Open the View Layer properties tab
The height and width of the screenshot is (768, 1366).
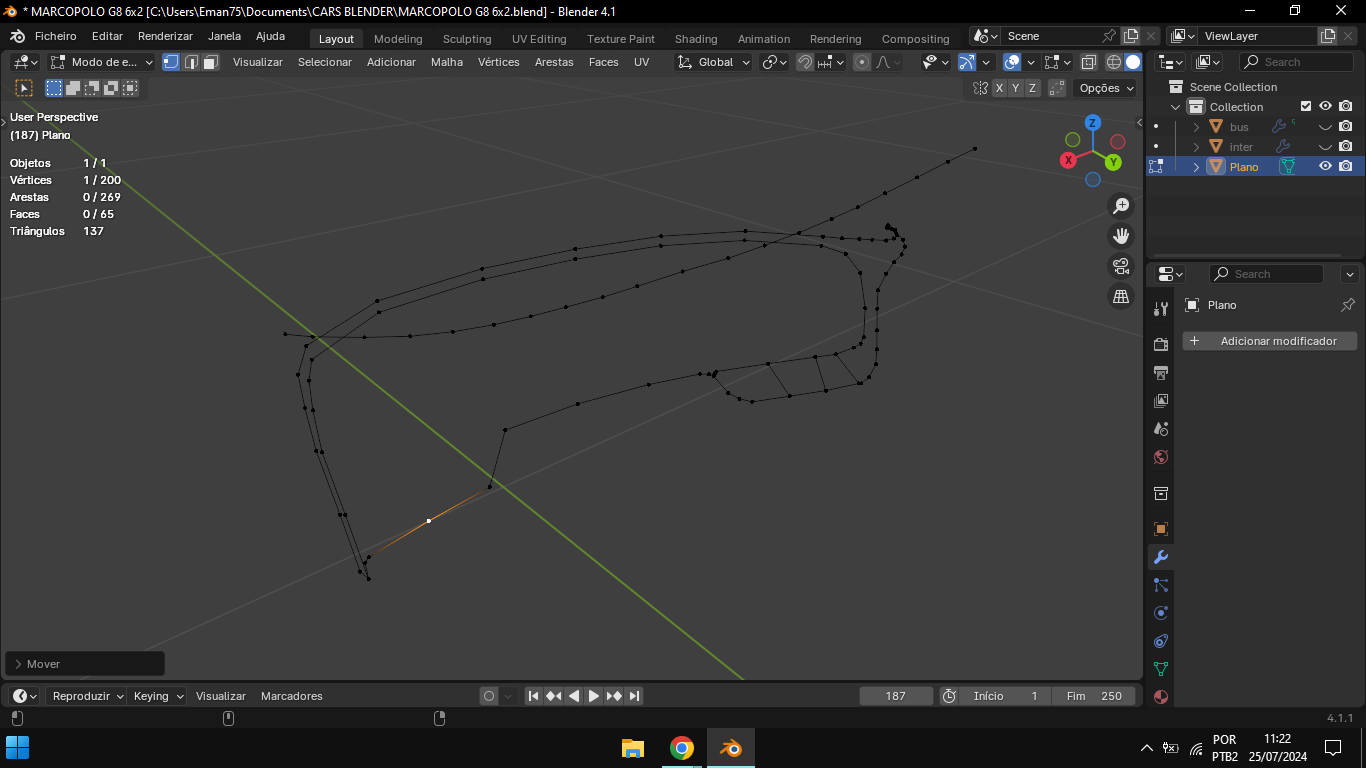pyautogui.click(x=1161, y=400)
